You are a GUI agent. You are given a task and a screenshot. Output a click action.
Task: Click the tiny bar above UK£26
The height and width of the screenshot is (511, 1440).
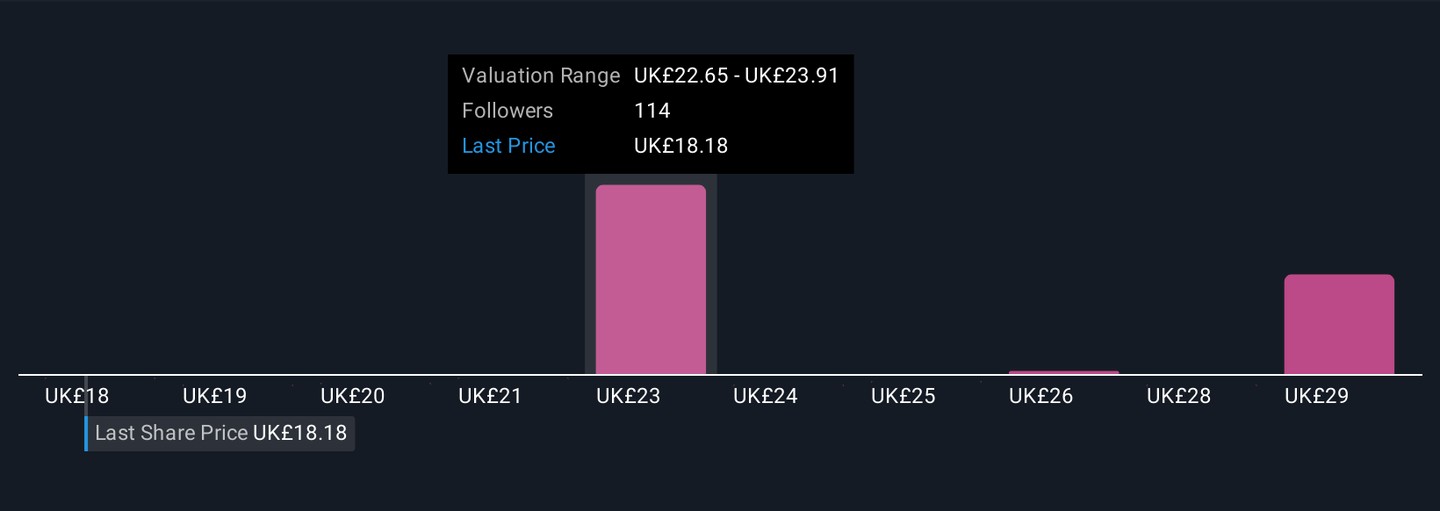click(x=1063, y=372)
